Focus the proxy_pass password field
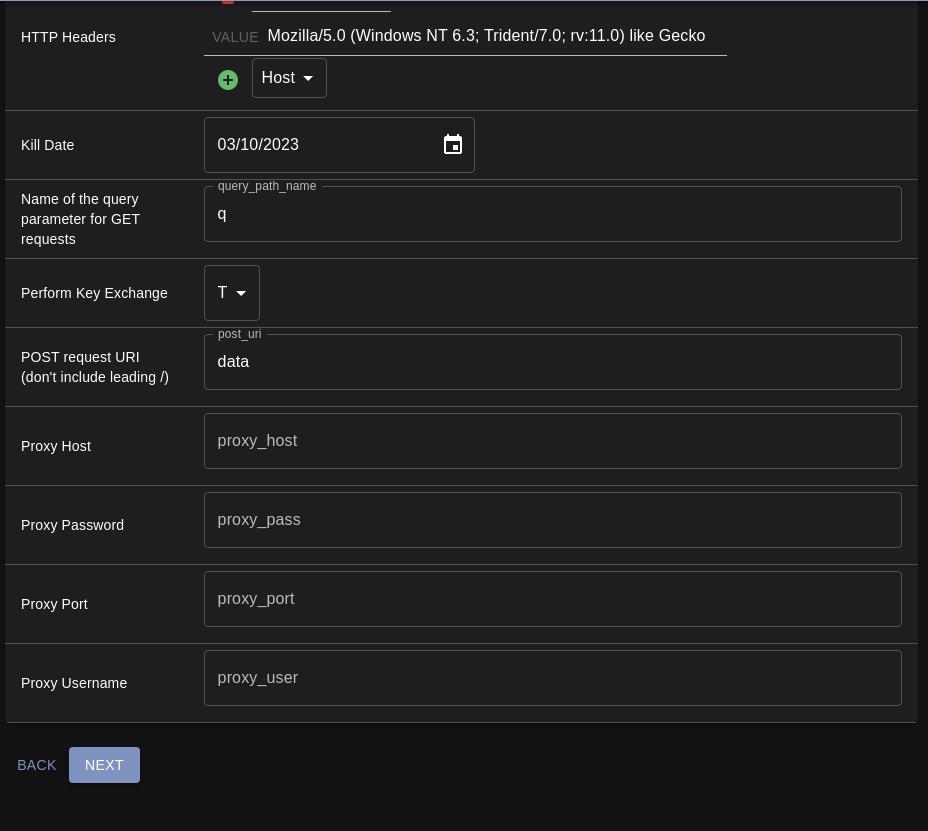Screen dimensions: 928x831 (x=552, y=520)
